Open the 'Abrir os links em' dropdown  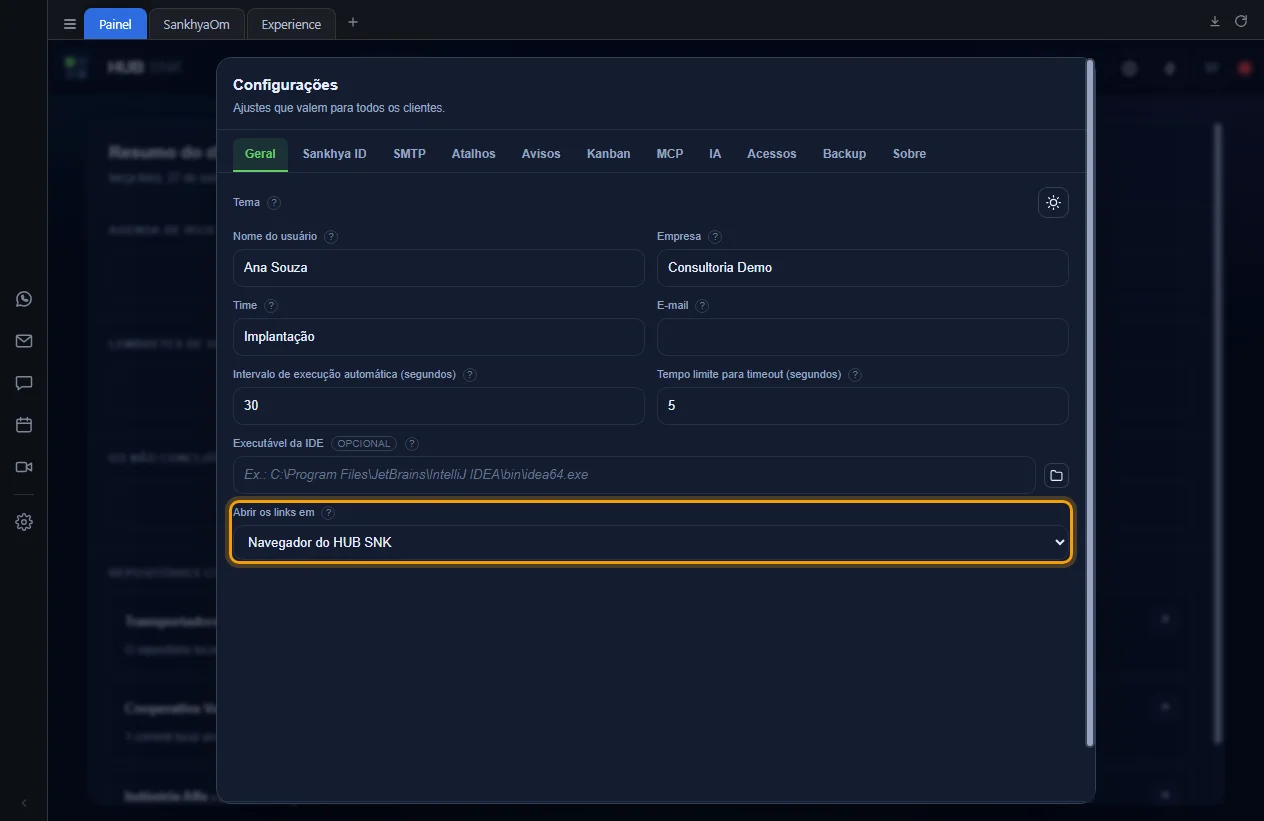[651, 542]
